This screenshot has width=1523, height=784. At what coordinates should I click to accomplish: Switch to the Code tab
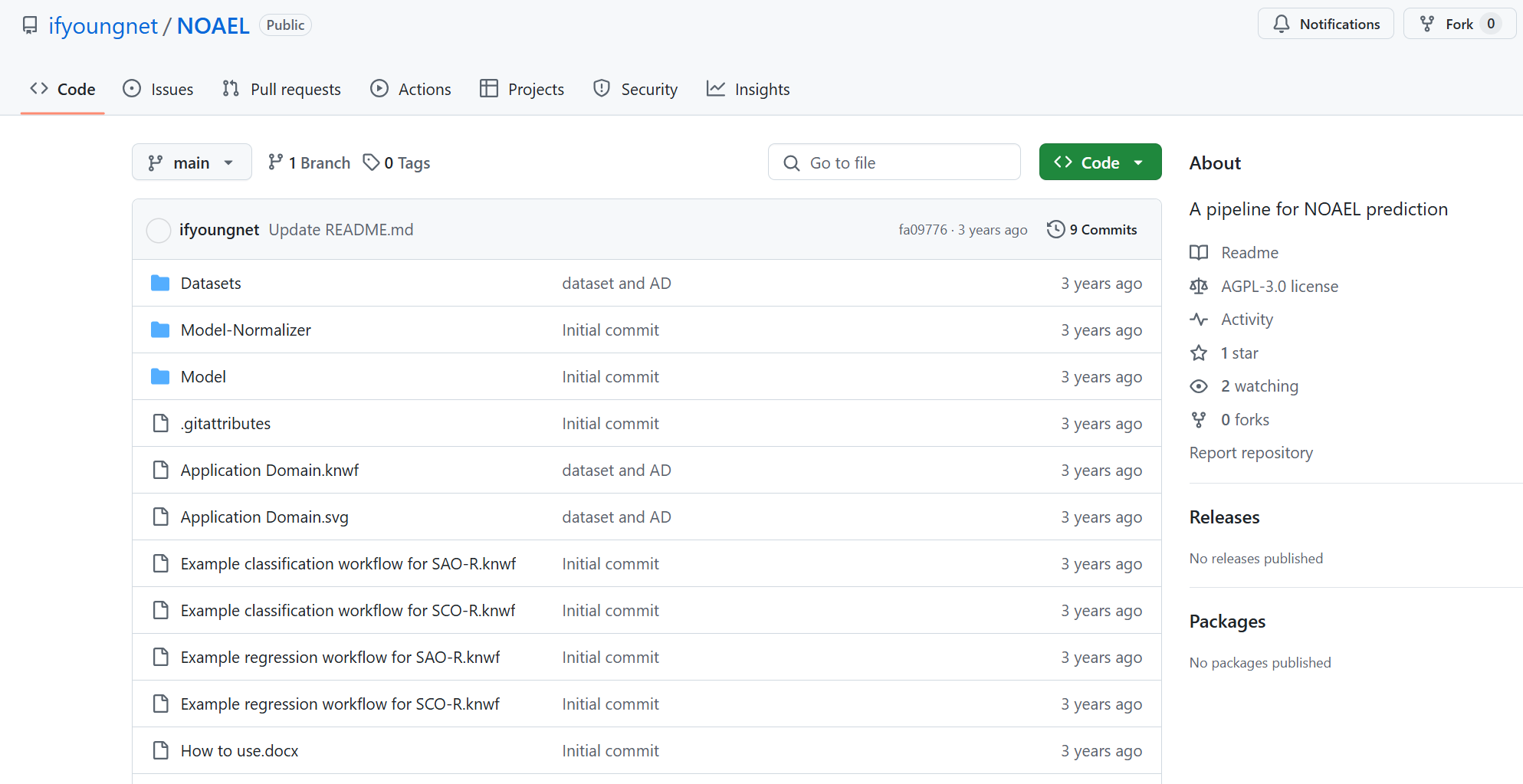tap(63, 89)
